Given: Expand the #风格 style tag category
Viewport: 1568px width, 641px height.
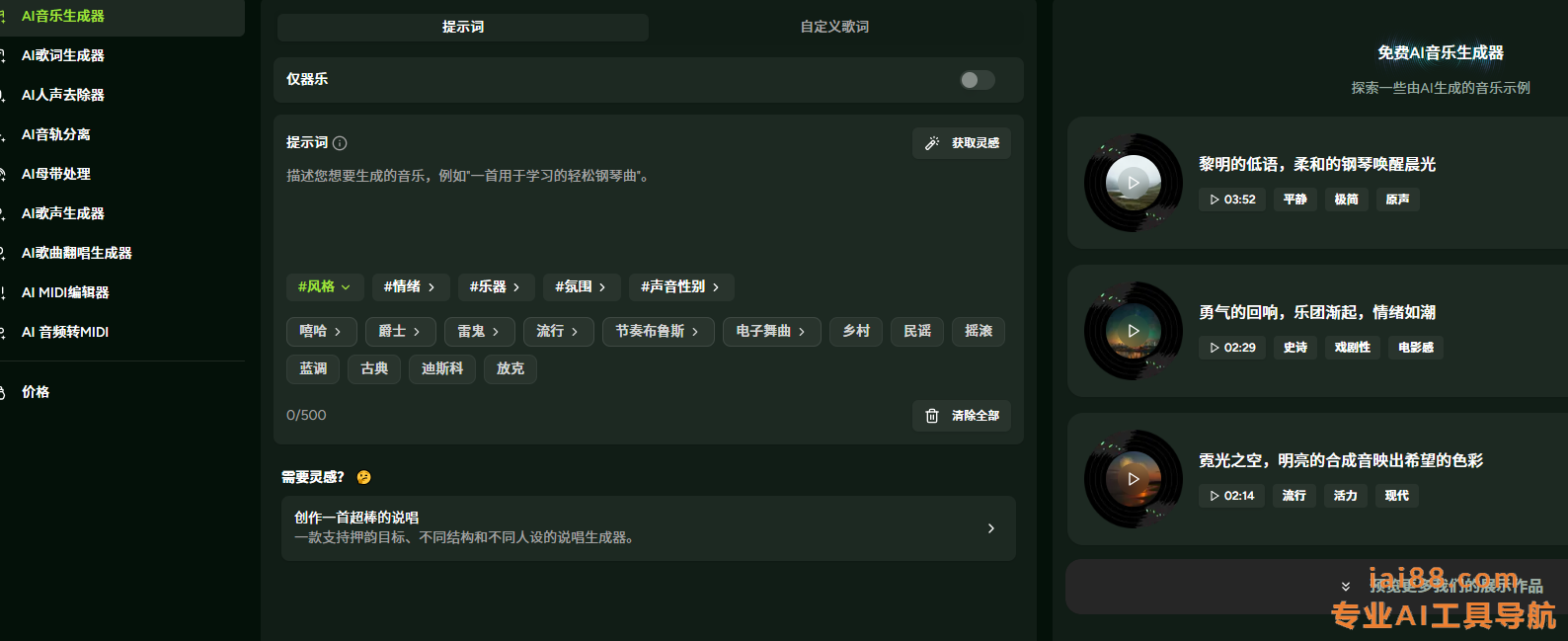Looking at the screenshot, I should point(324,287).
